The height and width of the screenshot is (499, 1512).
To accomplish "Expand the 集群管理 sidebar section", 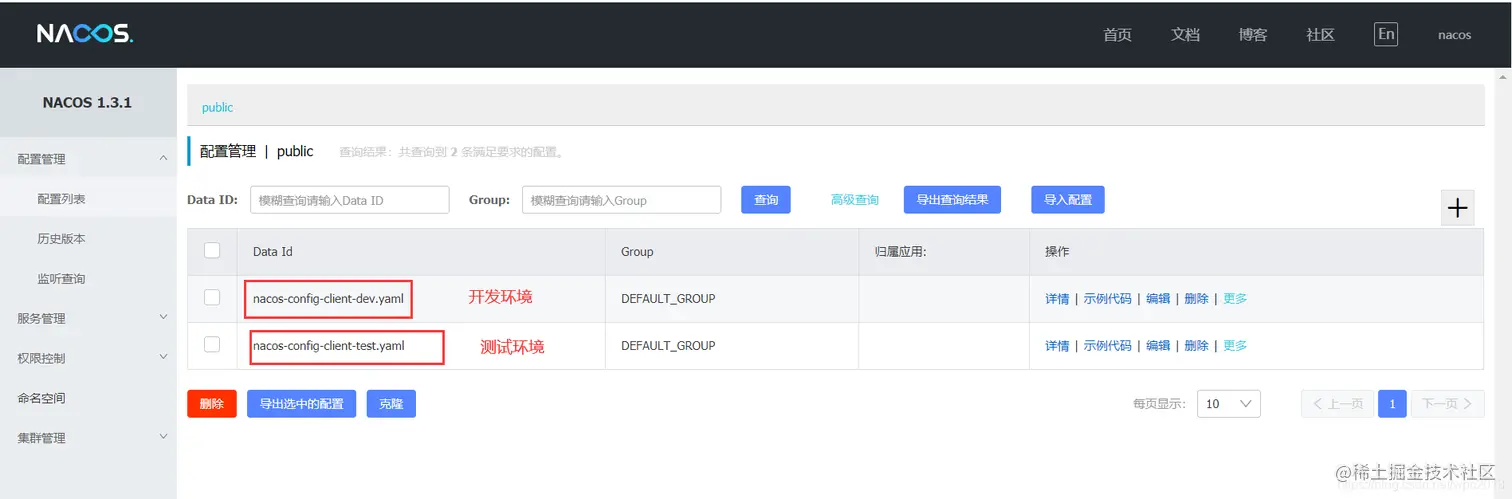I will pyautogui.click(x=88, y=438).
